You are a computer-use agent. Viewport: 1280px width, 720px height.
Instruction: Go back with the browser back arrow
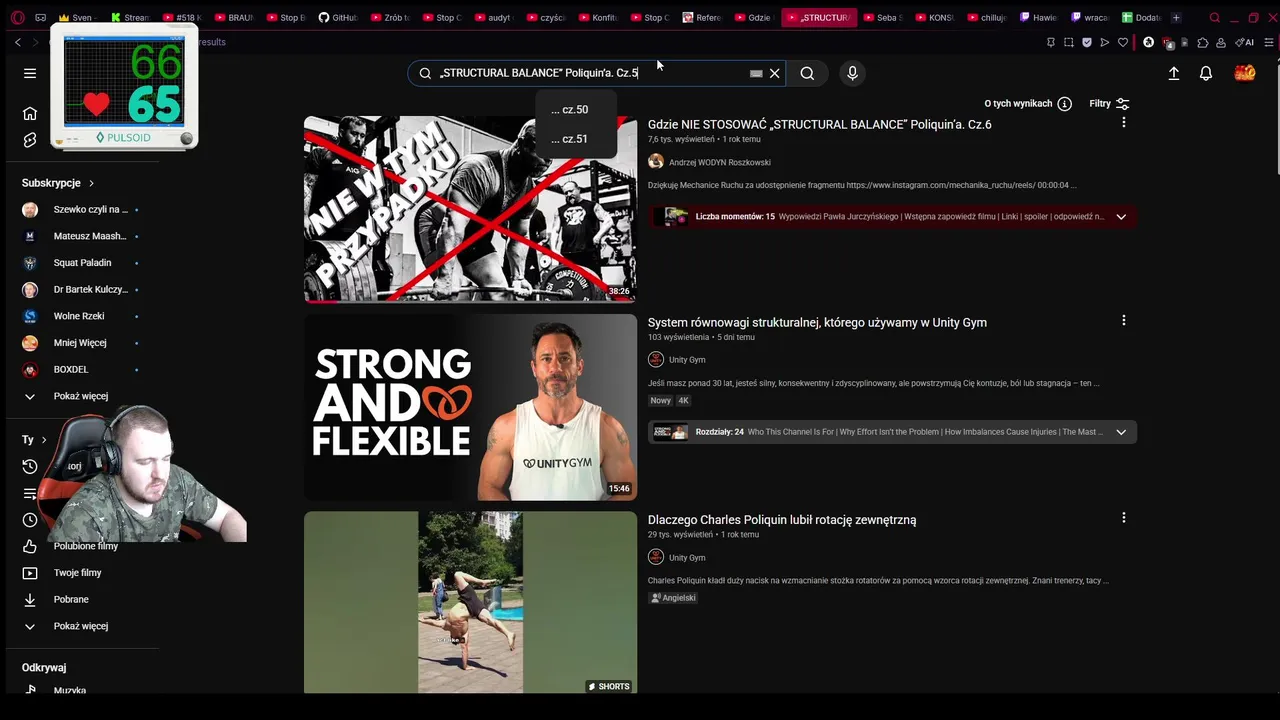click(18, 42)
